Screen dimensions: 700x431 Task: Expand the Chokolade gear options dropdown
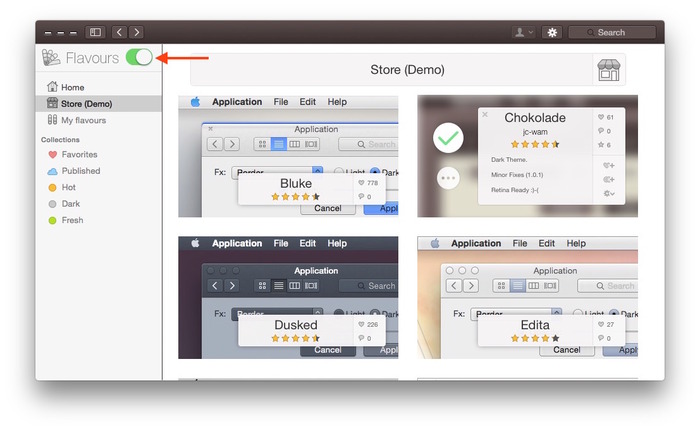coord(609,193)
